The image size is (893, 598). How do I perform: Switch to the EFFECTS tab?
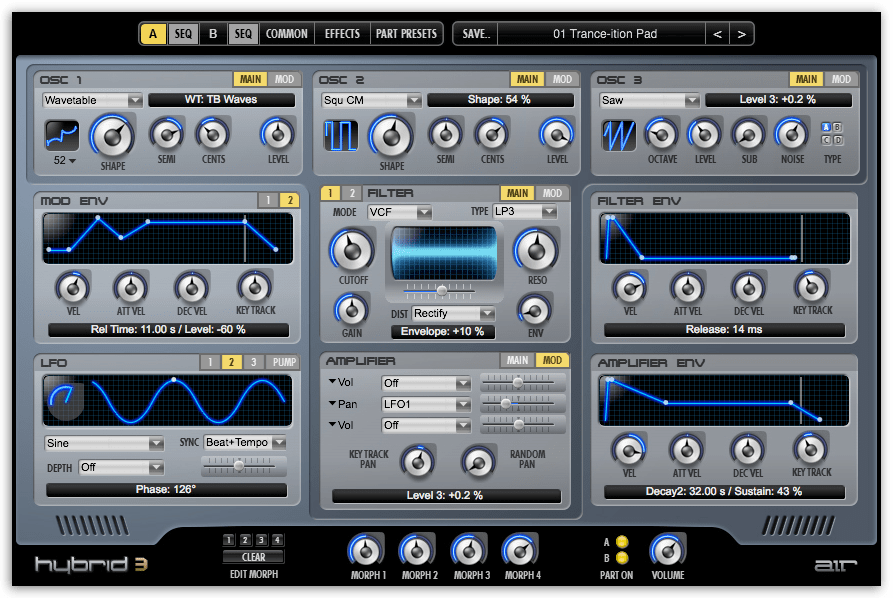tap(342, 33)
